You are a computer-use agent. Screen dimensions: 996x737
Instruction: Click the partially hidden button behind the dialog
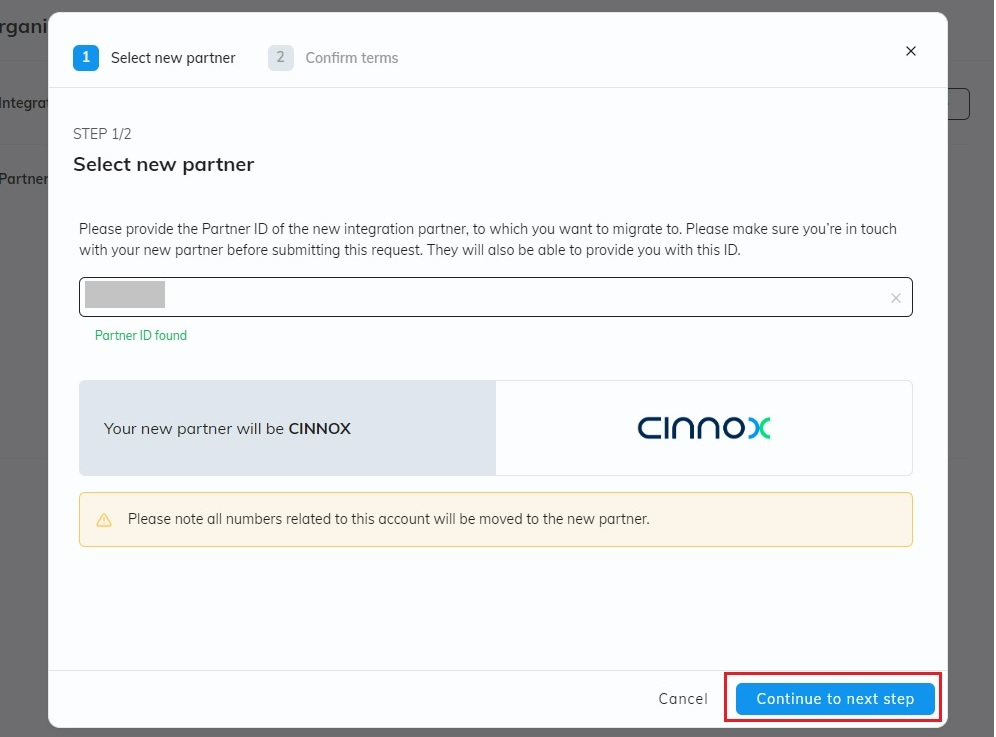point(959,104)
